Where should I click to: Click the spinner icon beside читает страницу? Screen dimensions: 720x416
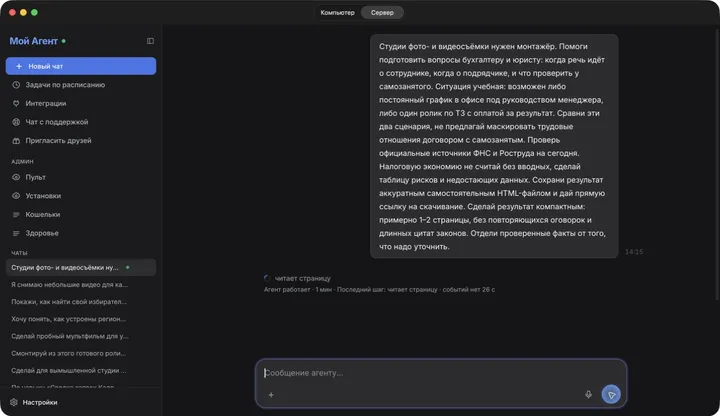267,278
